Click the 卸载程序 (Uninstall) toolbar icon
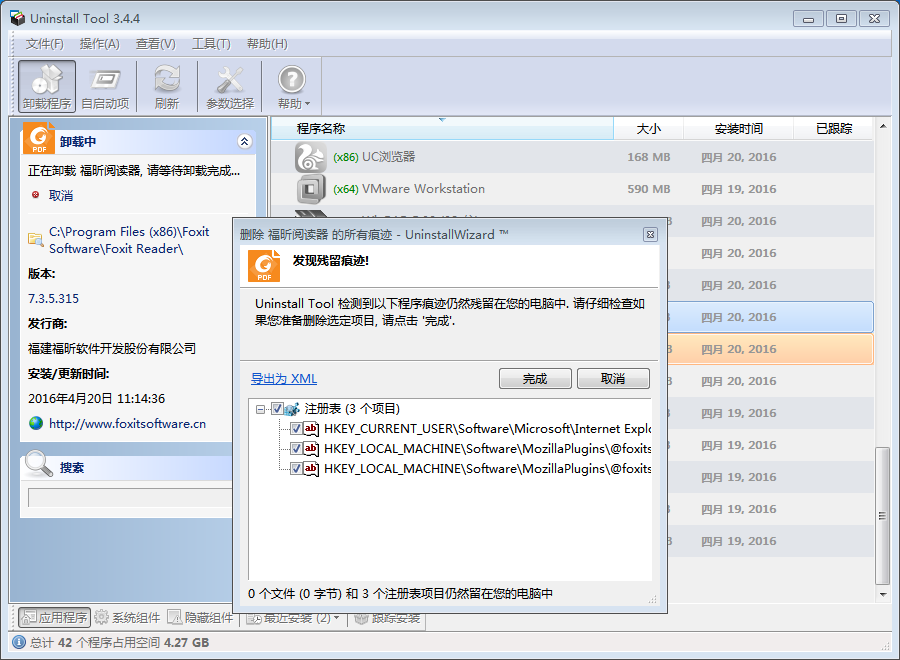The image size is (900, 660). pyautogui.click(x=47, y=86)
